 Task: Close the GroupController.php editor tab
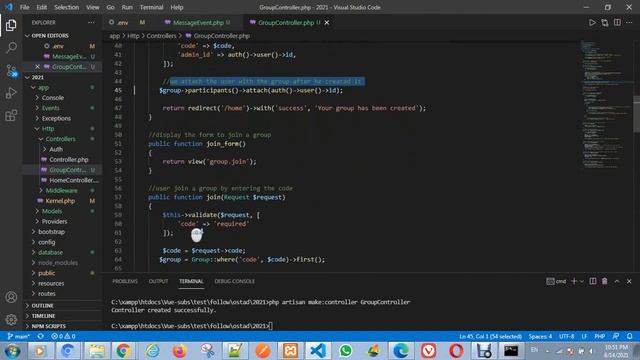click(327, 22)
